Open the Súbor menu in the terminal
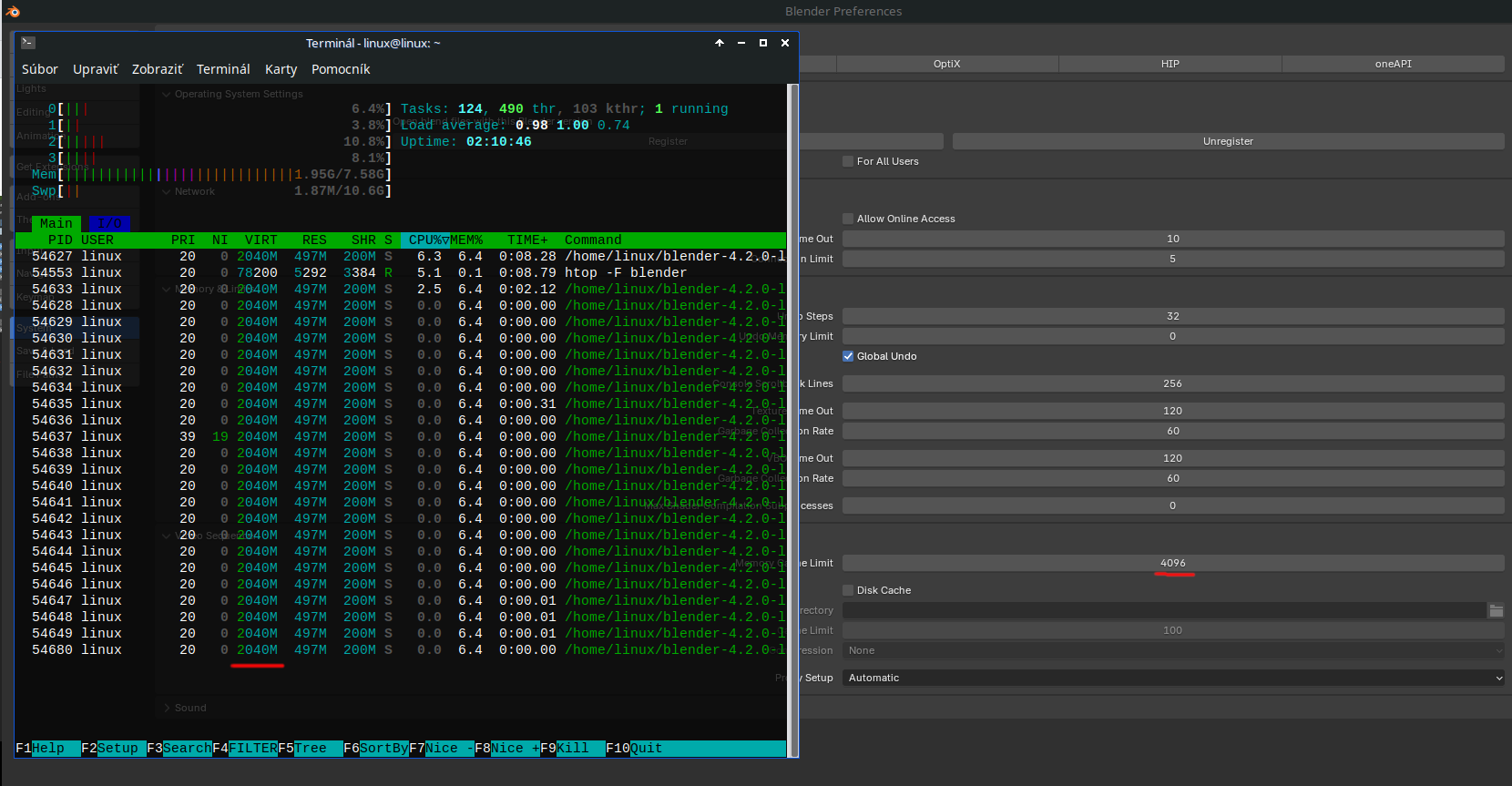This screenshot has width=1512, height=786. tap(39, 69)
